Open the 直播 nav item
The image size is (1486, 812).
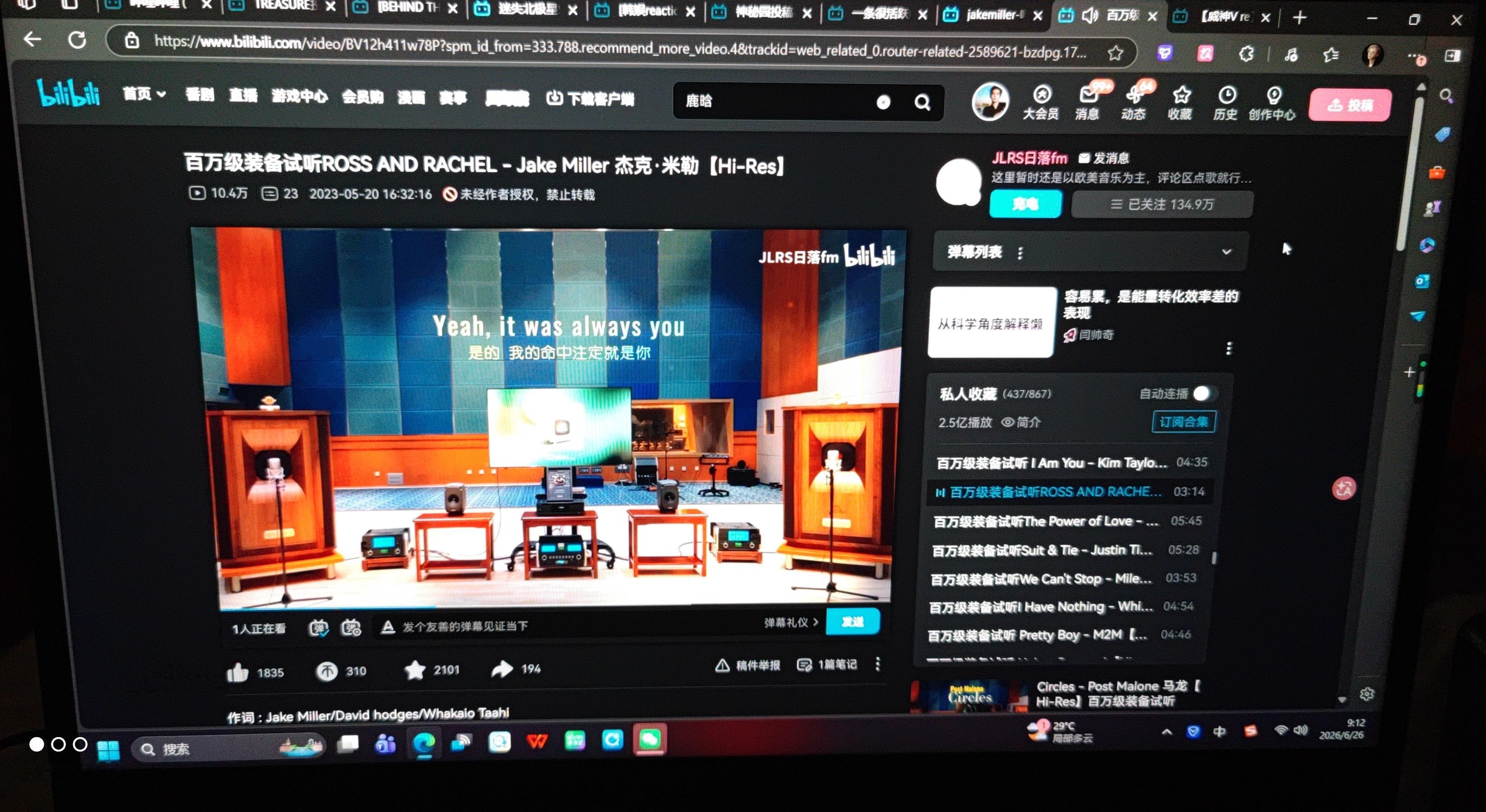(244, 95)
